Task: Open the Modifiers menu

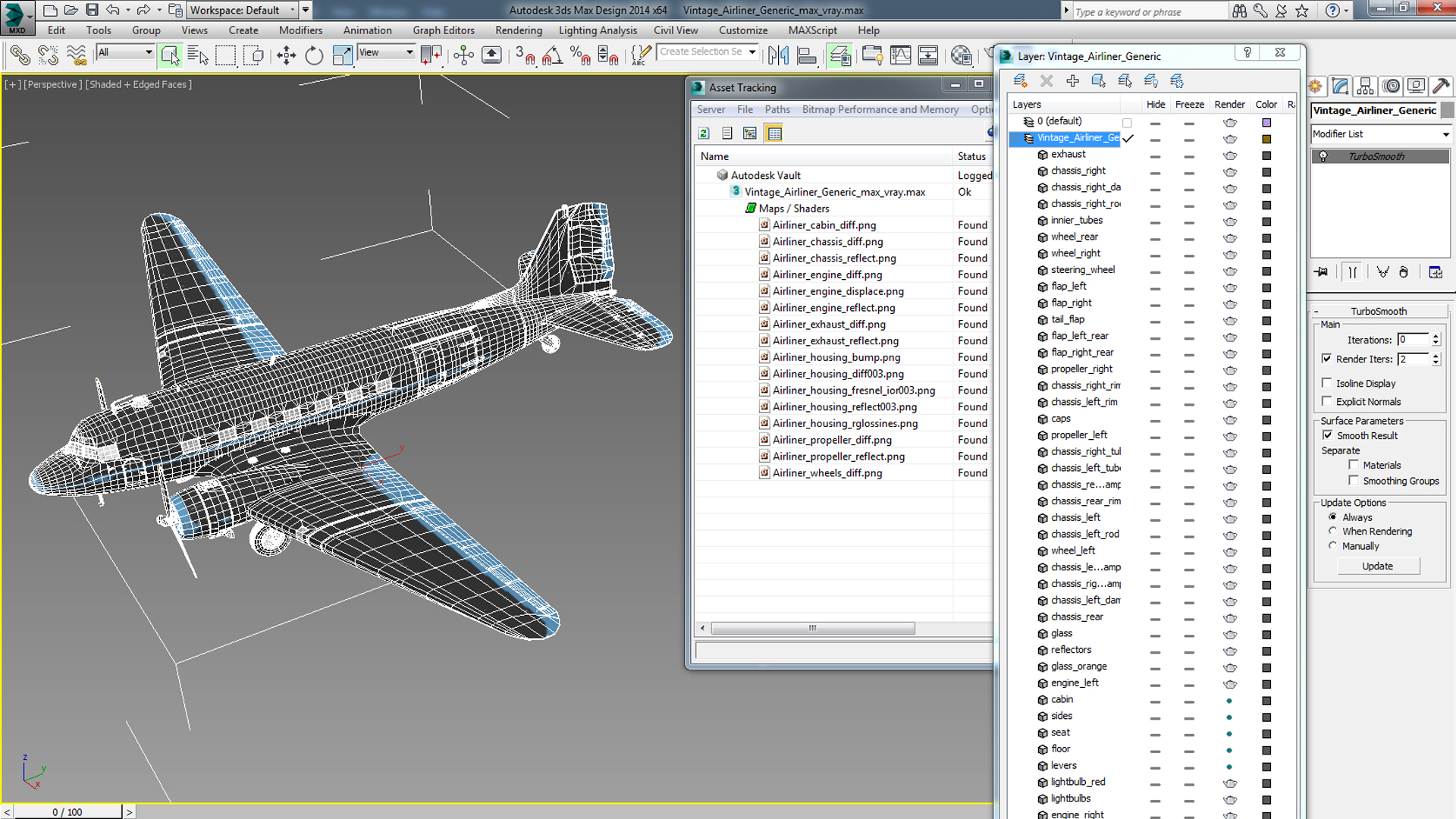Action: 300,30
